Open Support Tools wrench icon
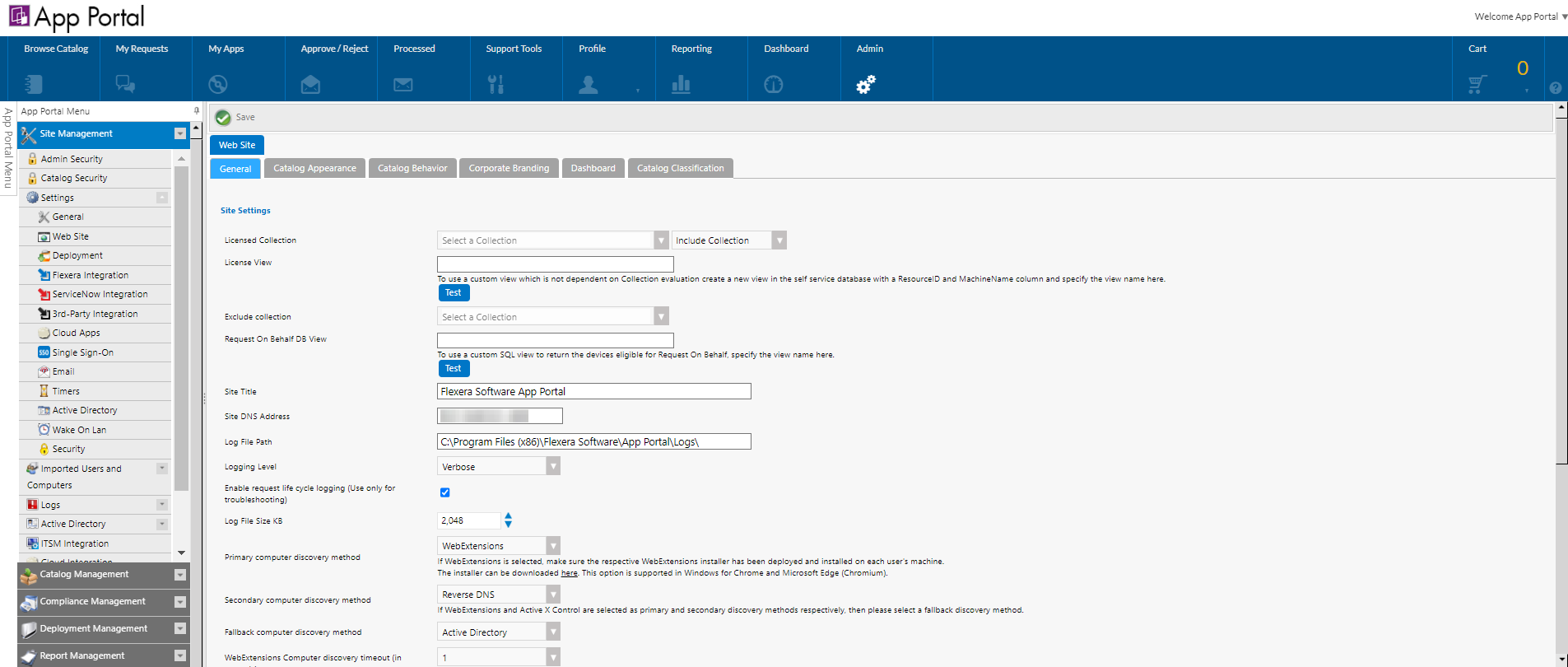Image resolution: width=1568 pixels, height=667 pixels. coord(496,84)
